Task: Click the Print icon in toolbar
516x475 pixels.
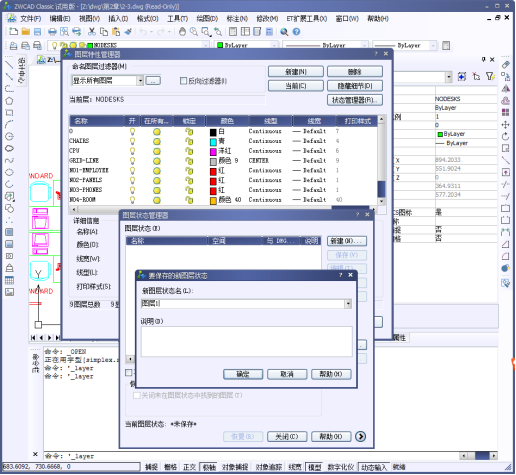Action: [x=52, y=32]
